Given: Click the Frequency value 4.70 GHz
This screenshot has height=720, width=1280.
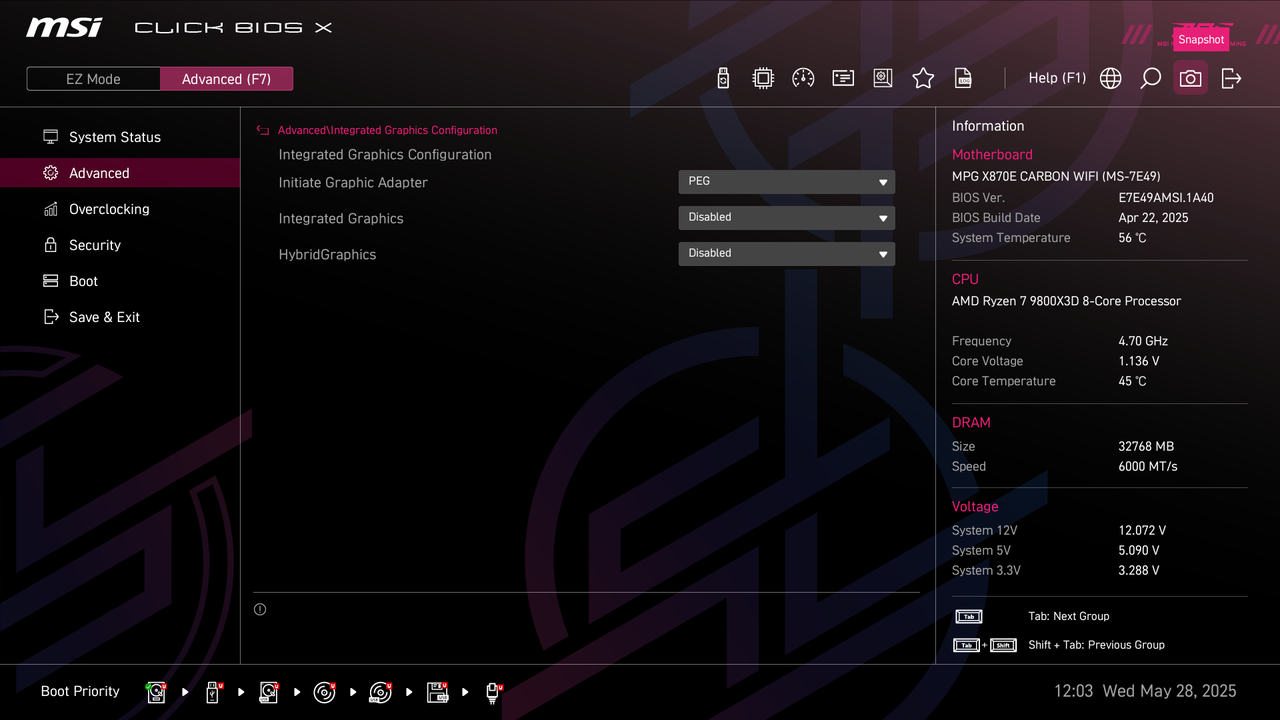Looking at the screenshot, I should [1143, 341].
